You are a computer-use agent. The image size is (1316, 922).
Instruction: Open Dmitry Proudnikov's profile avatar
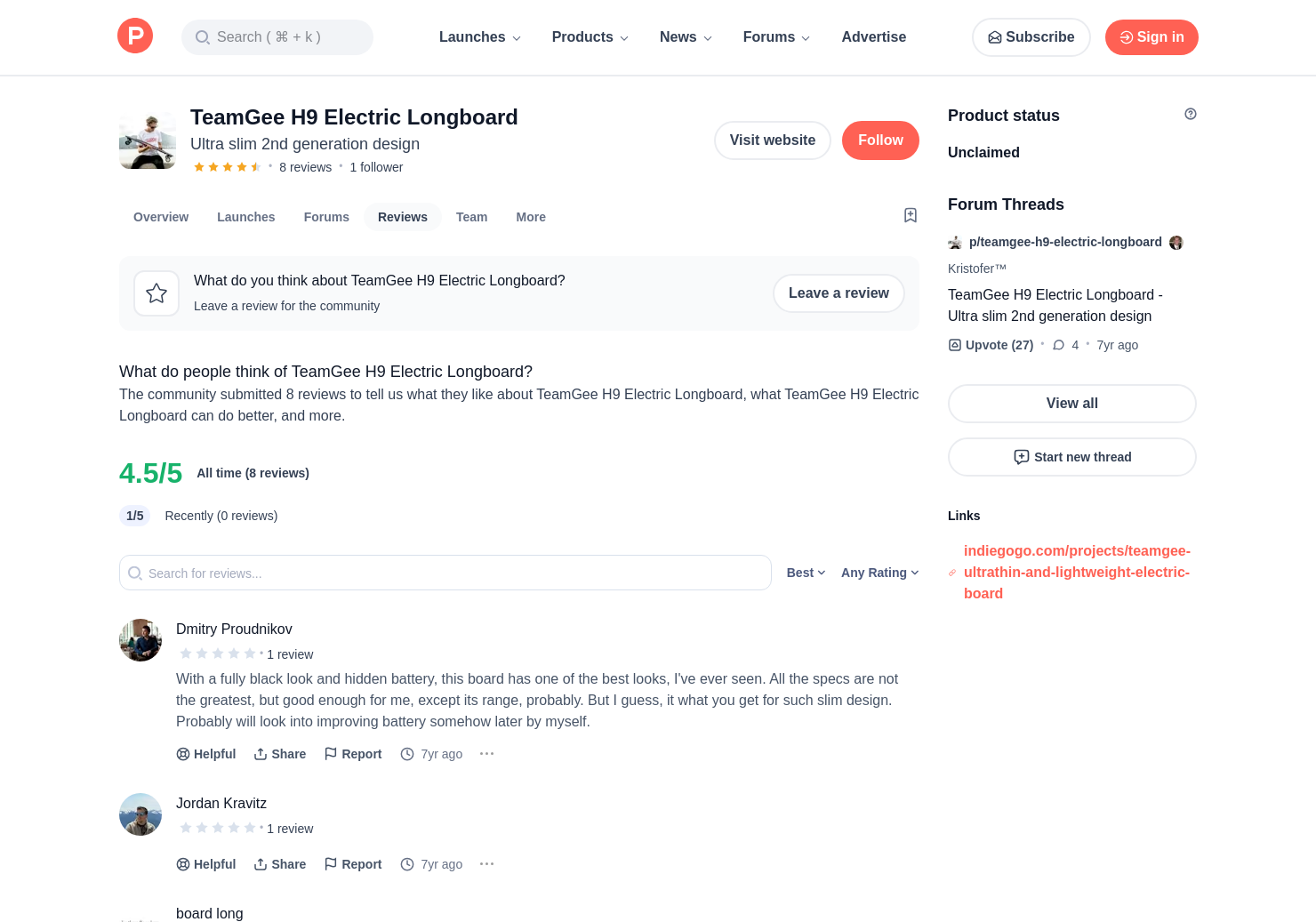coord(140,640)
